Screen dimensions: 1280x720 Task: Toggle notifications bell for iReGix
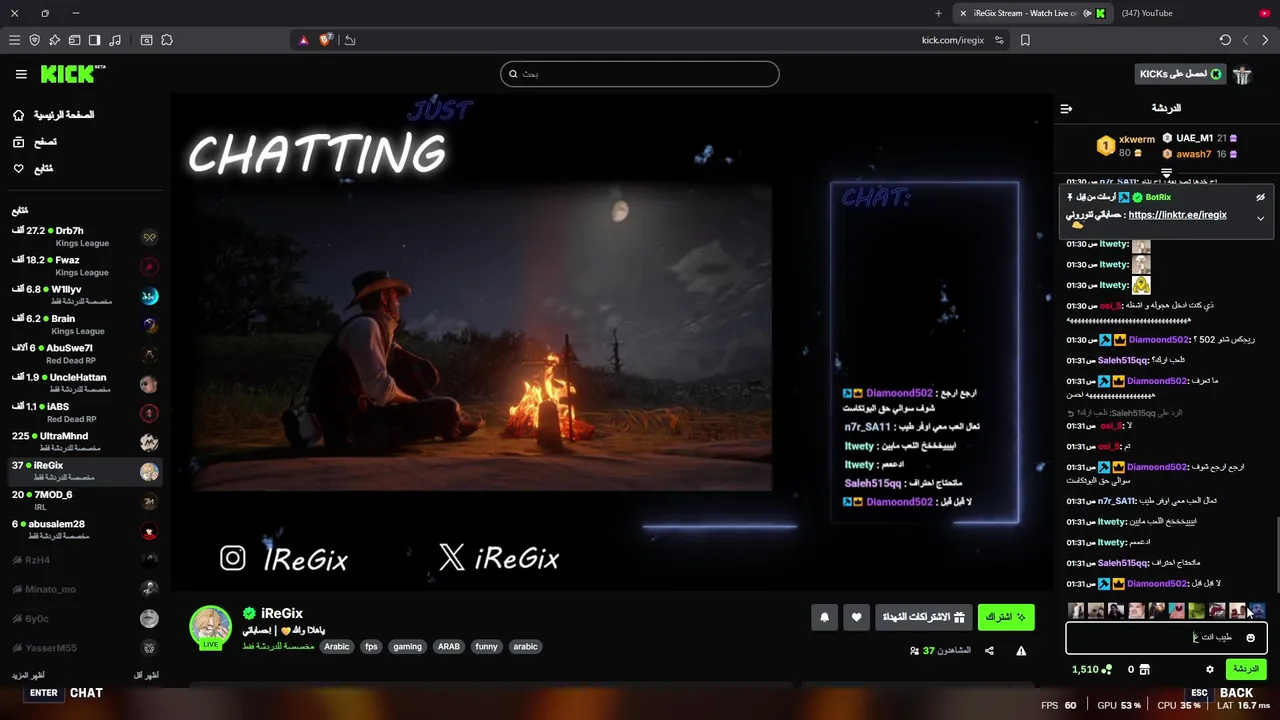coord(824,618)
